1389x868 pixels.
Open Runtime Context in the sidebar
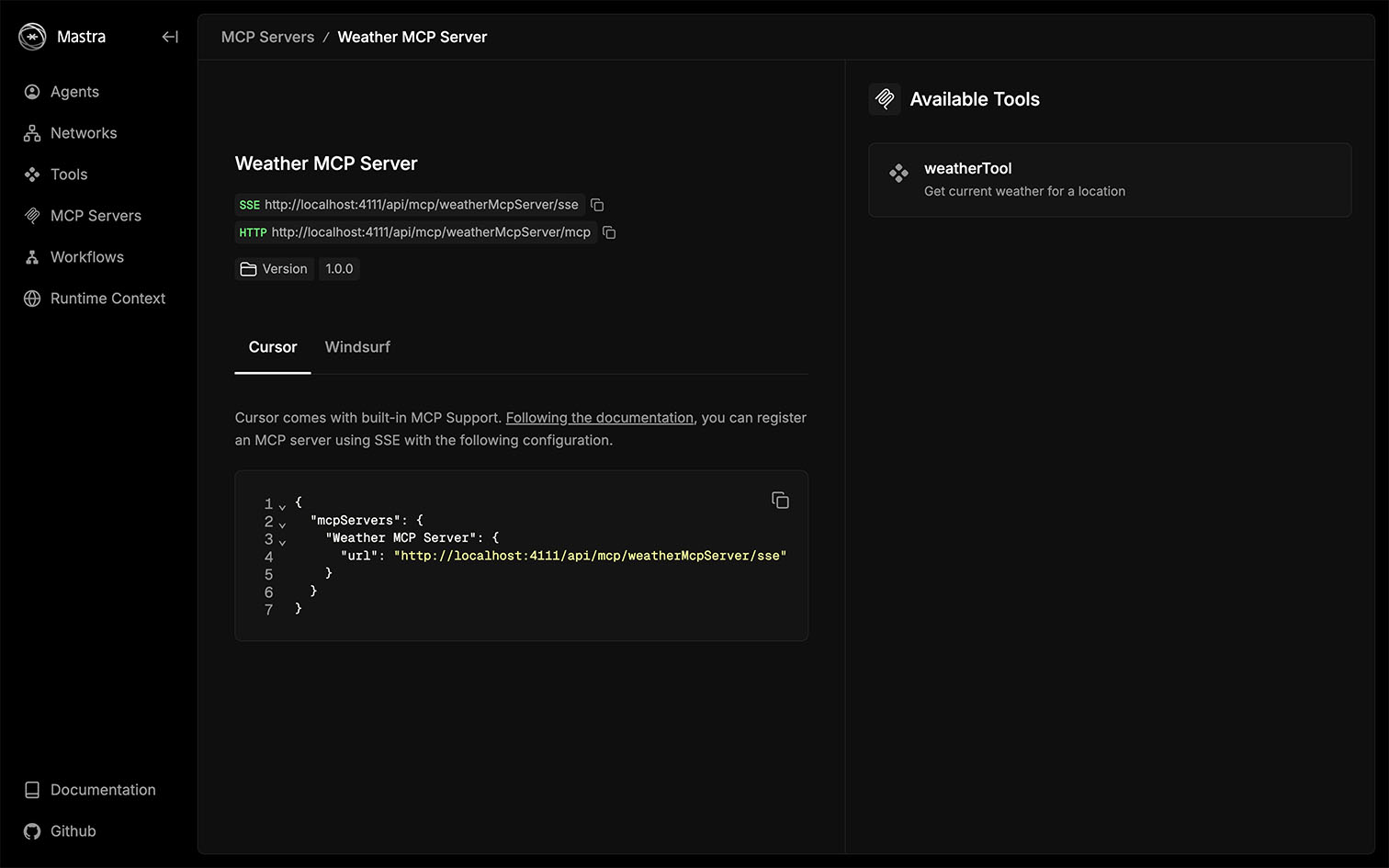click(x=107, y=299)
